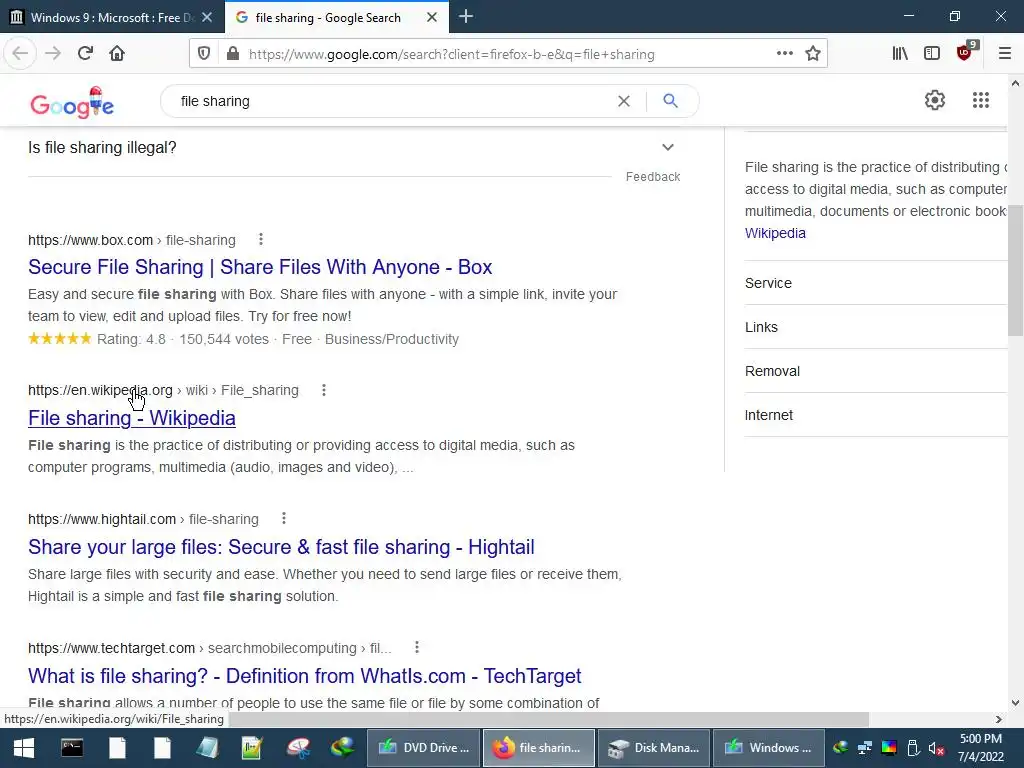
Task: Open 'What is file sharing?' TechTarget result
Action: point(304,676)
